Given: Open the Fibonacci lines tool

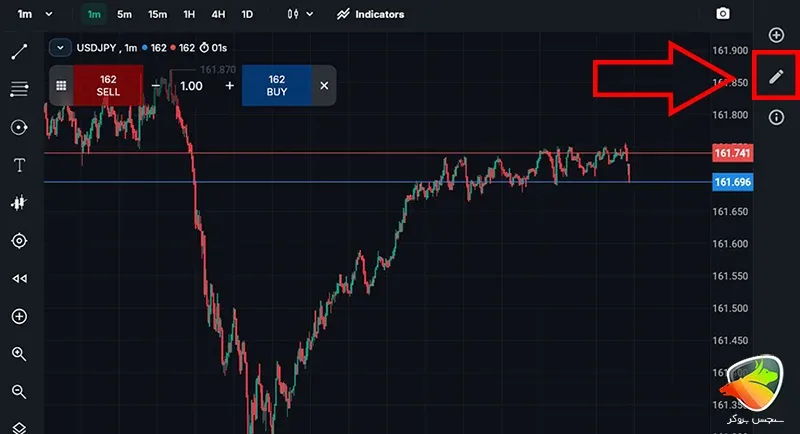Looking at the screenshot, I should [x=19, y=89].
